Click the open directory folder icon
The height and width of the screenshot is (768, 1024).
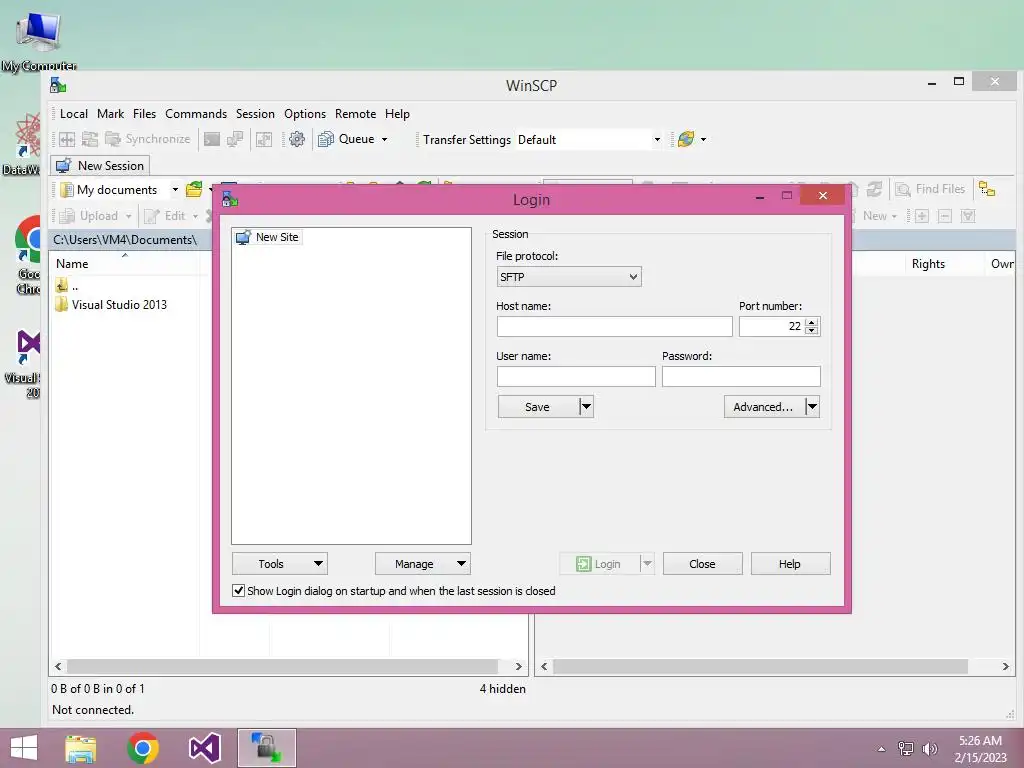coord(194,190)
